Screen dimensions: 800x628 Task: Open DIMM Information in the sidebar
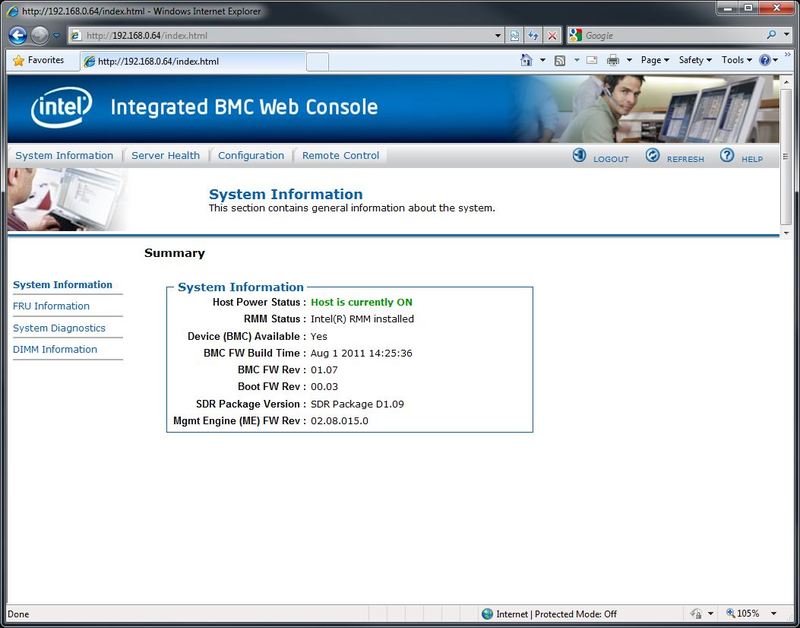coord(55,349)
